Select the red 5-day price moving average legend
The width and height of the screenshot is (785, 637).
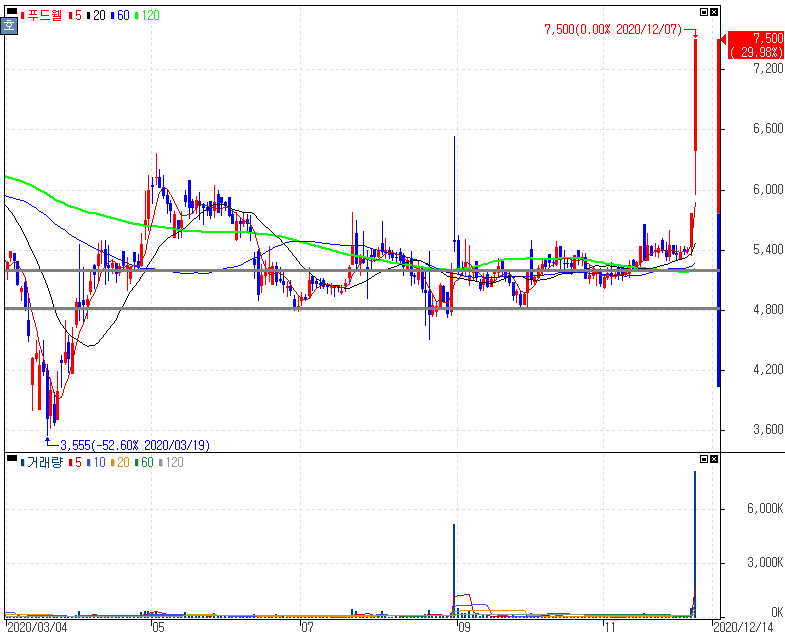coord(76,16)
